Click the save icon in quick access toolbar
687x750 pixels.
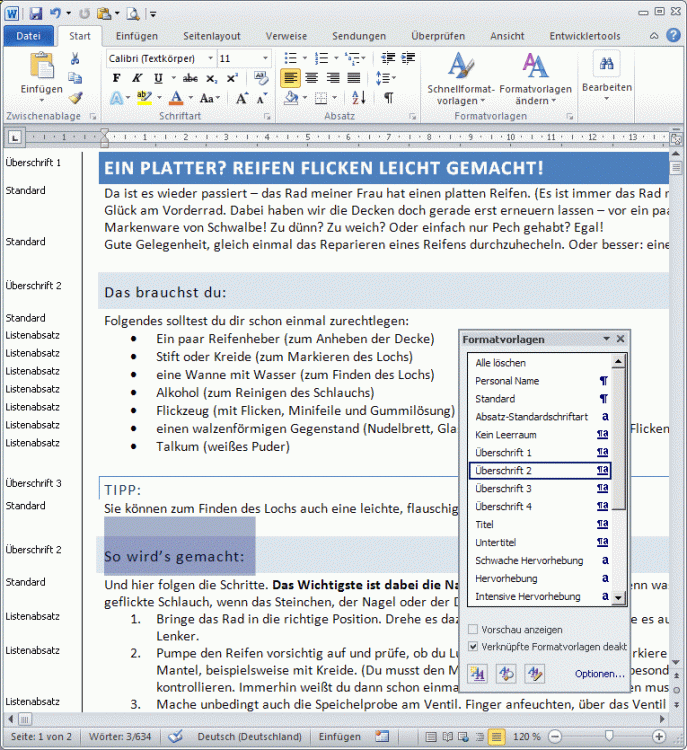[36, 13]
